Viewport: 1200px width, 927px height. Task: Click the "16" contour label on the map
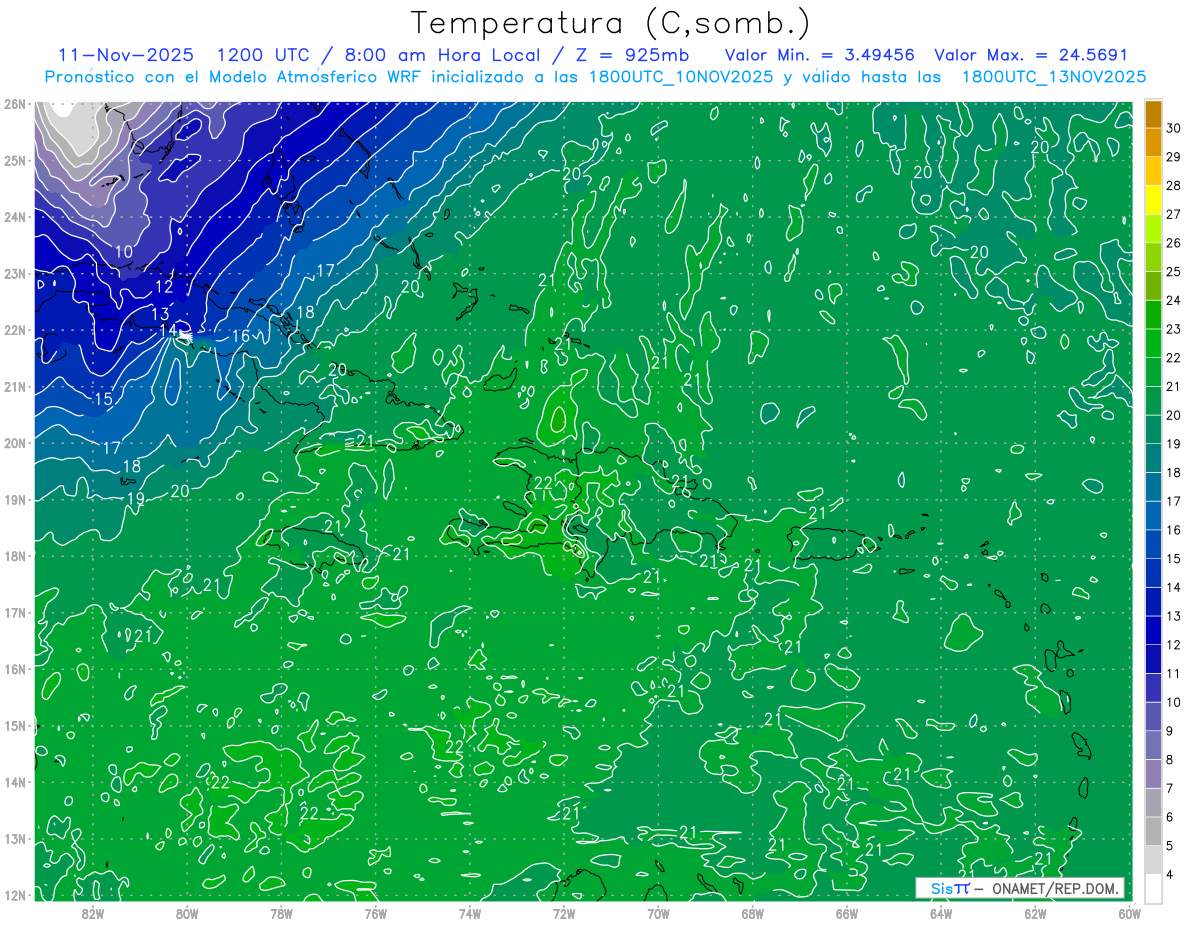coord(241,337)
